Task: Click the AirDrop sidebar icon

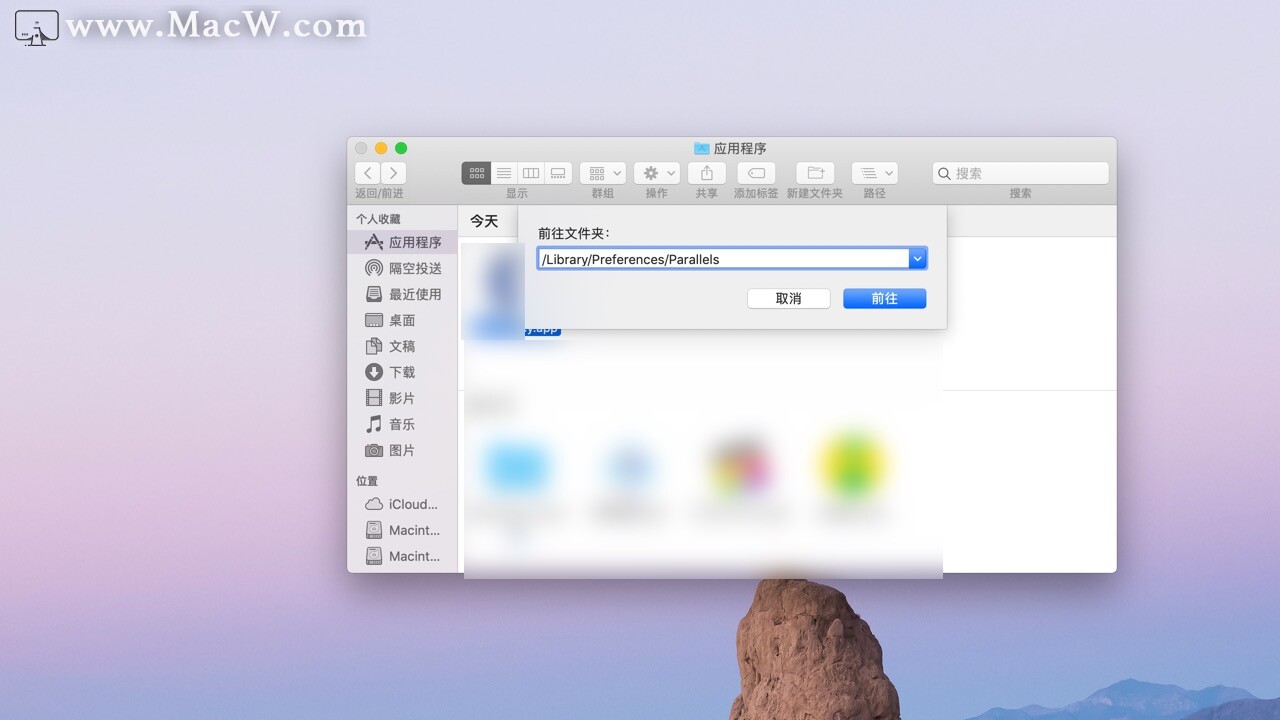Action: pos(374,268)
